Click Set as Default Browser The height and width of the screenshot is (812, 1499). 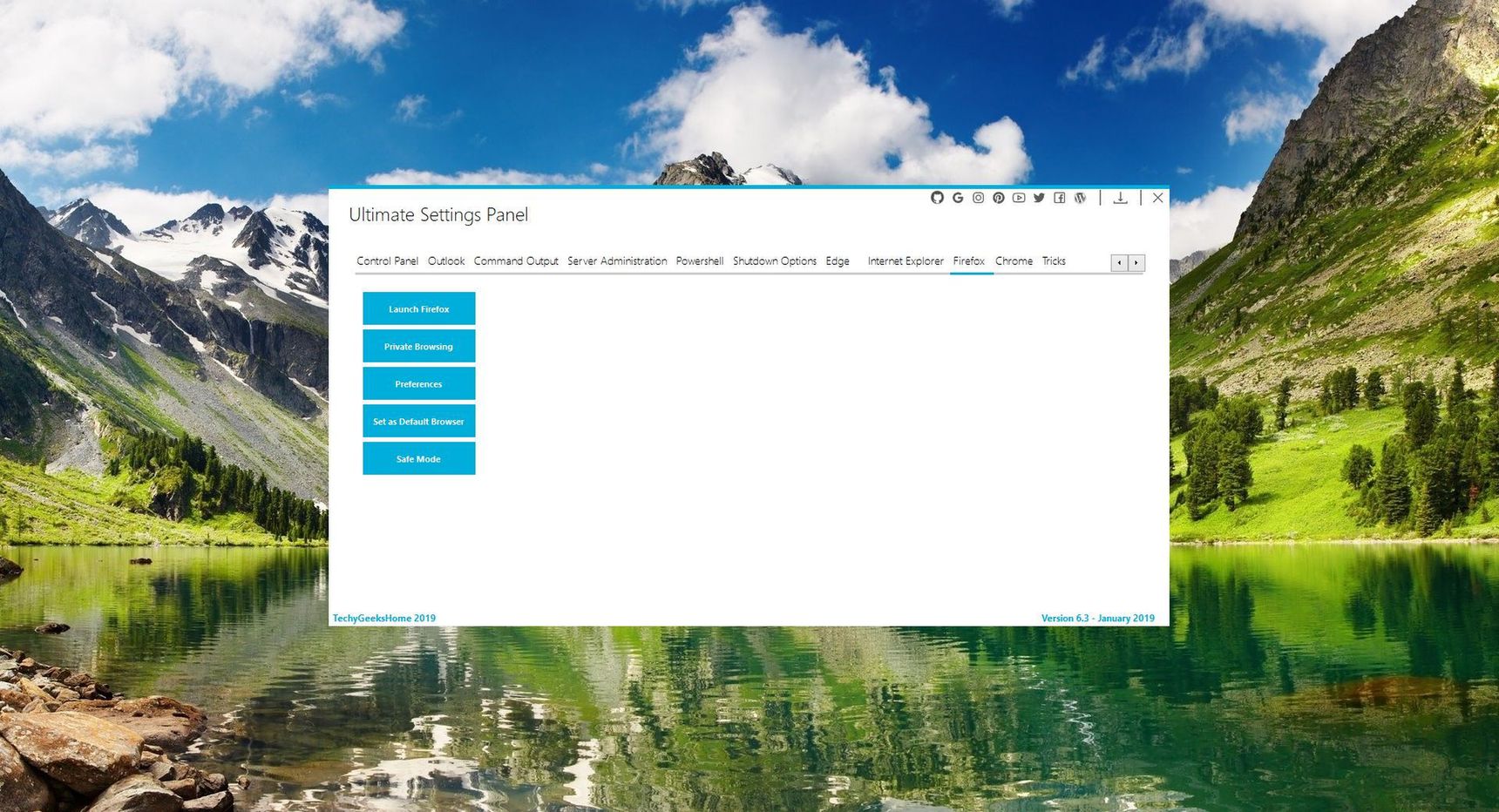419,421
